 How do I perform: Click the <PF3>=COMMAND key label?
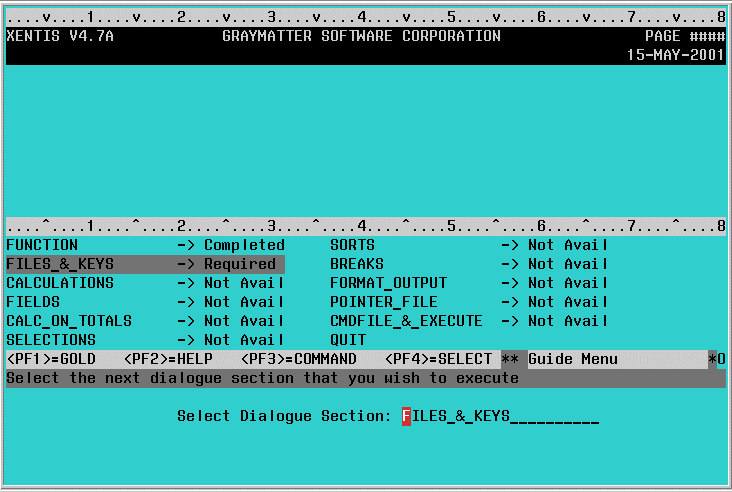click(x=299, y=359)
